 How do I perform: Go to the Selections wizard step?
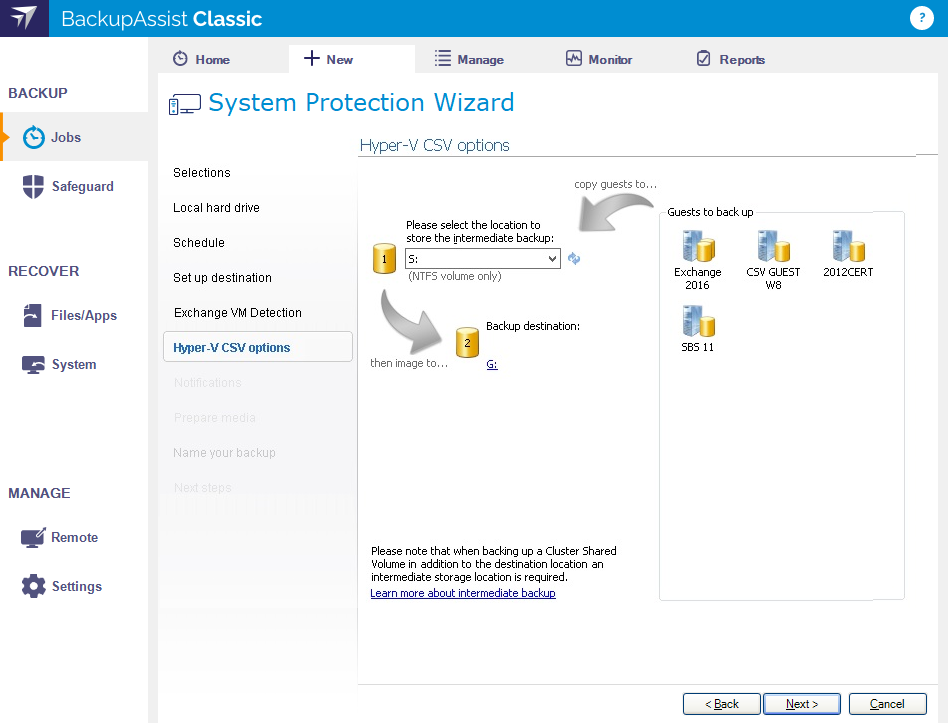click(202, 173)
